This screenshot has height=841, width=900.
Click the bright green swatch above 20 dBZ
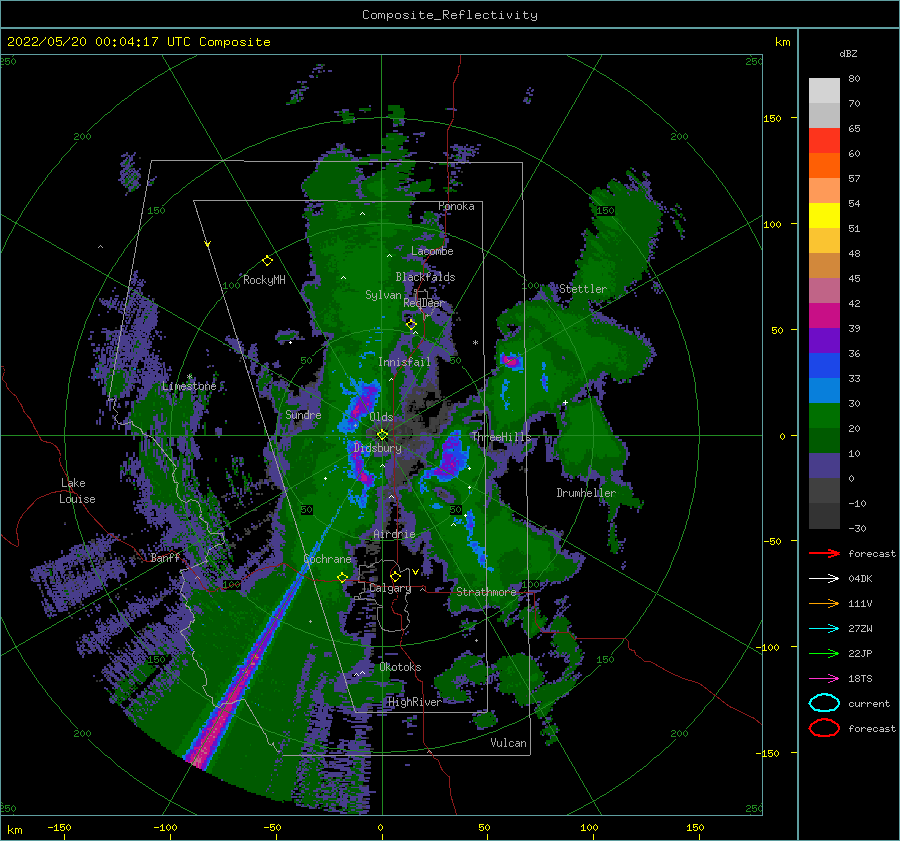(x=824, y=416)
